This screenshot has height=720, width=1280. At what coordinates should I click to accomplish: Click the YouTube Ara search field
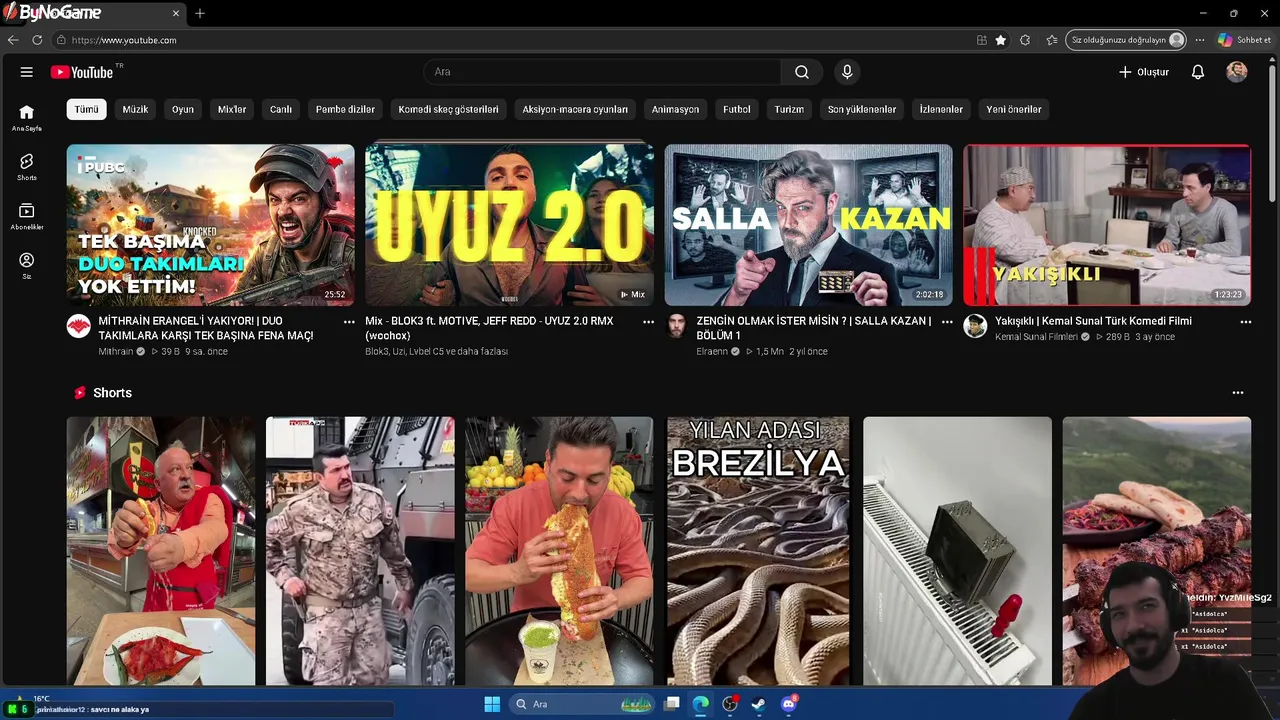coord(602,72)
